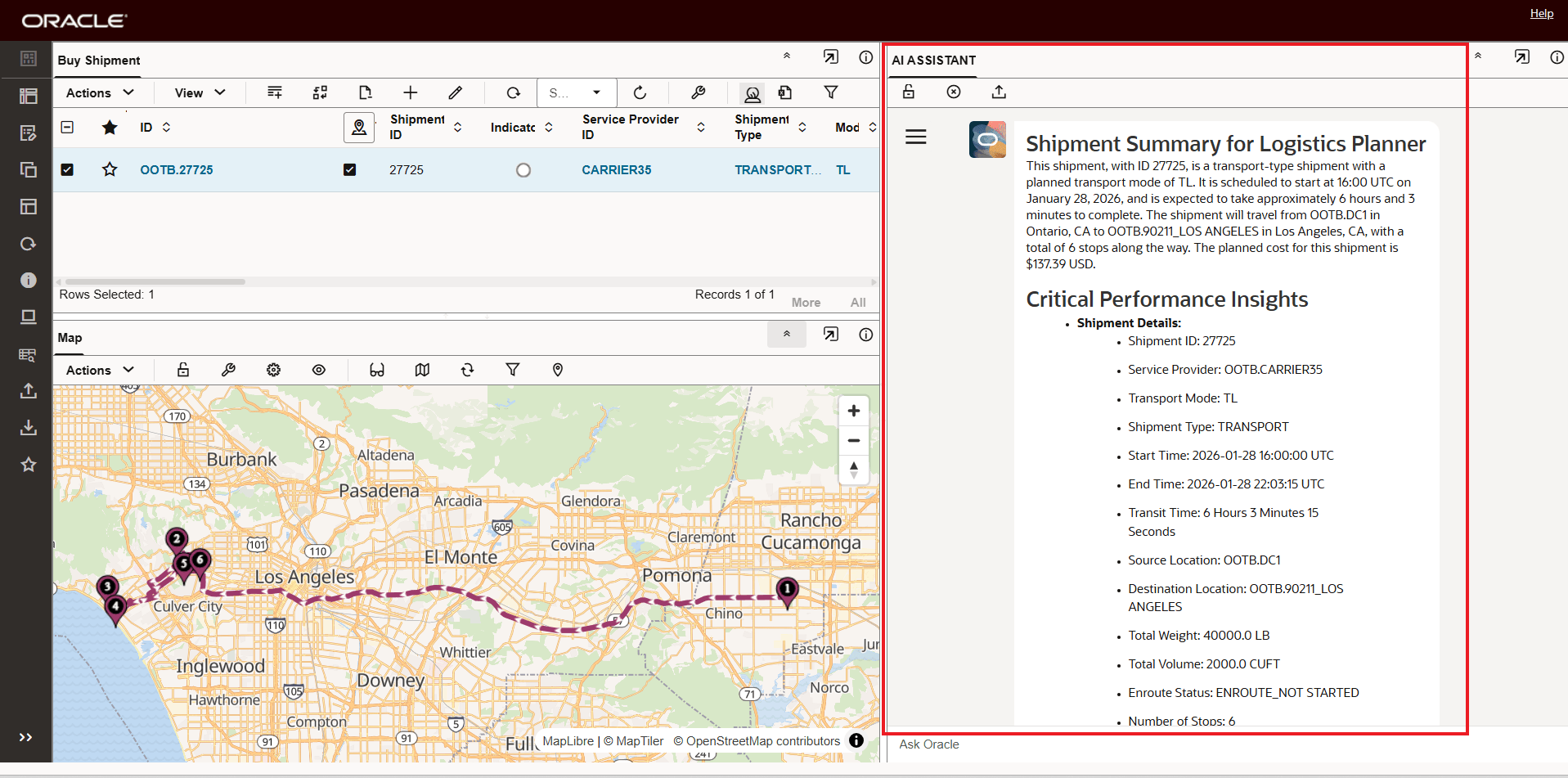Open the Map panel Actions dropdown

coord(100,370)
